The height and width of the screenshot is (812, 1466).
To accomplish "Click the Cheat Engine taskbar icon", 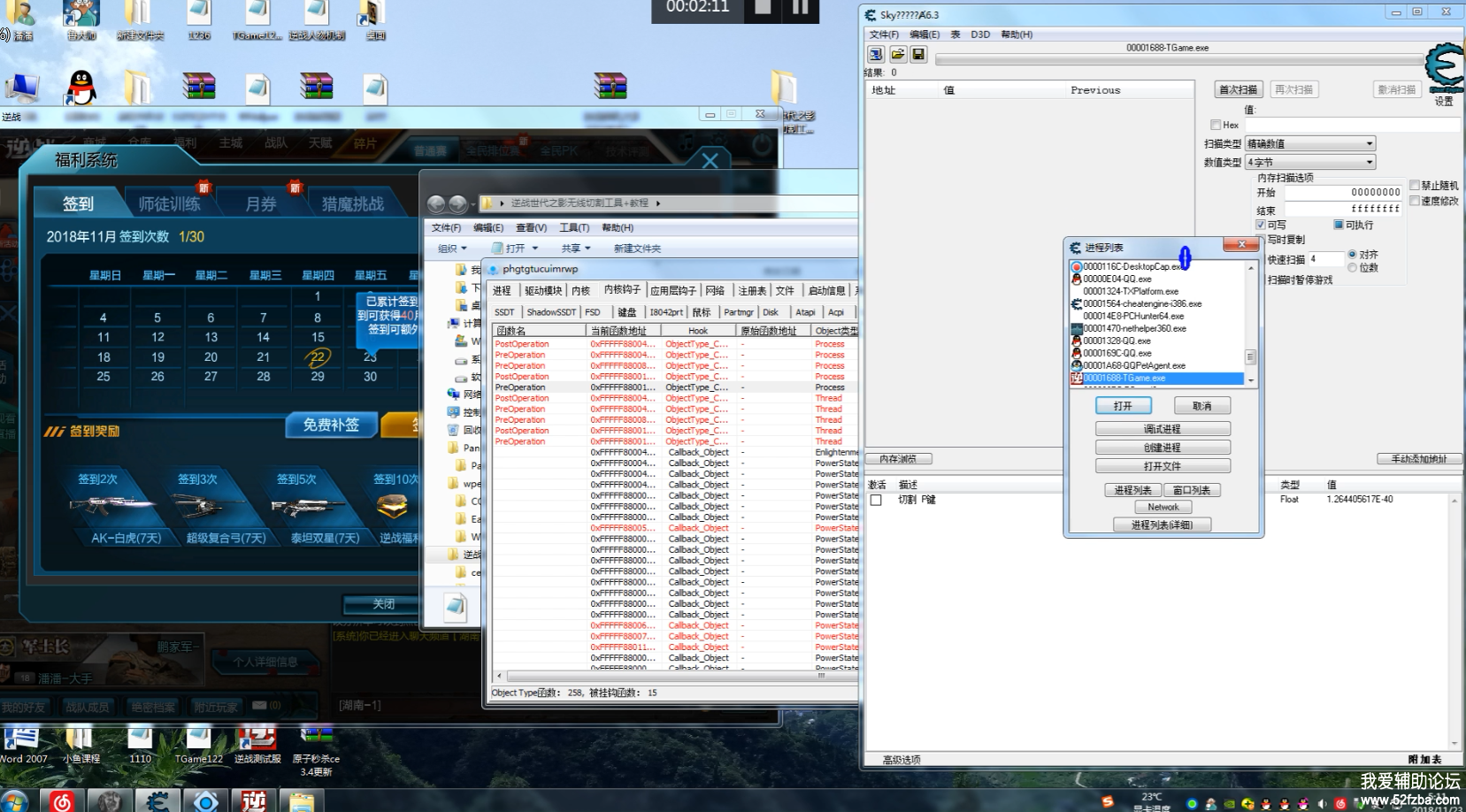I will point(157,801).
